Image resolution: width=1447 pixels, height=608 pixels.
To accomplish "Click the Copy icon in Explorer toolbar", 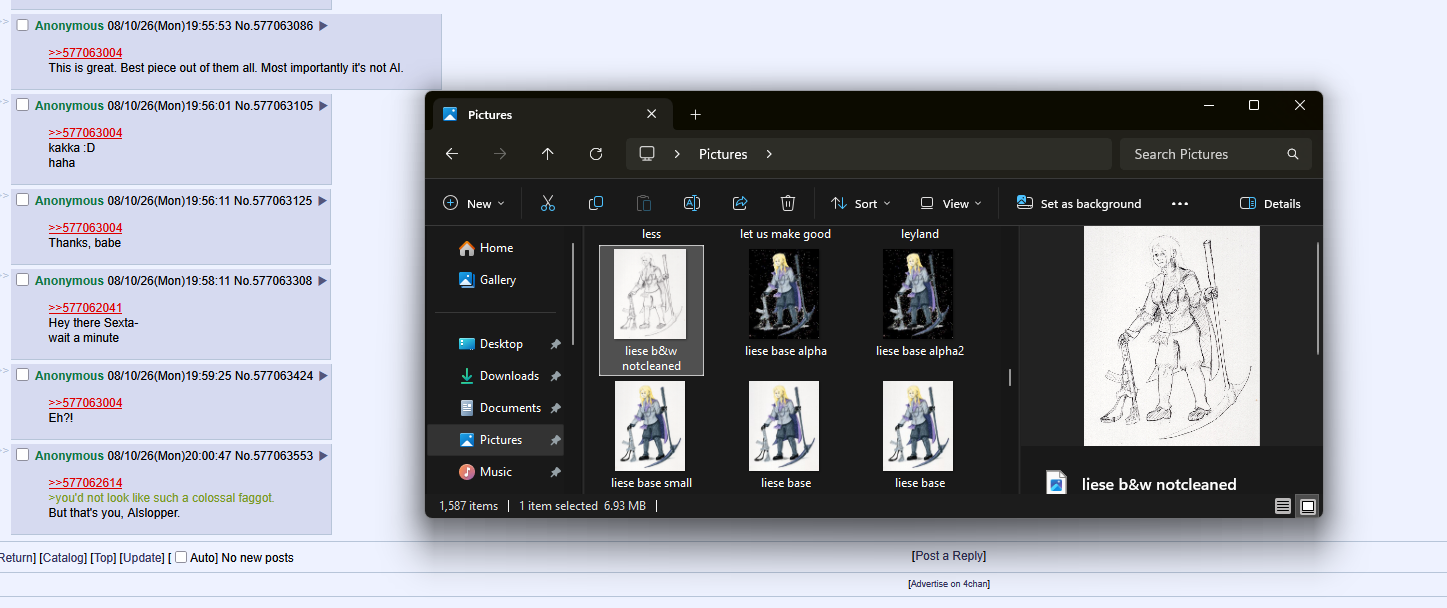I will 596,203.
